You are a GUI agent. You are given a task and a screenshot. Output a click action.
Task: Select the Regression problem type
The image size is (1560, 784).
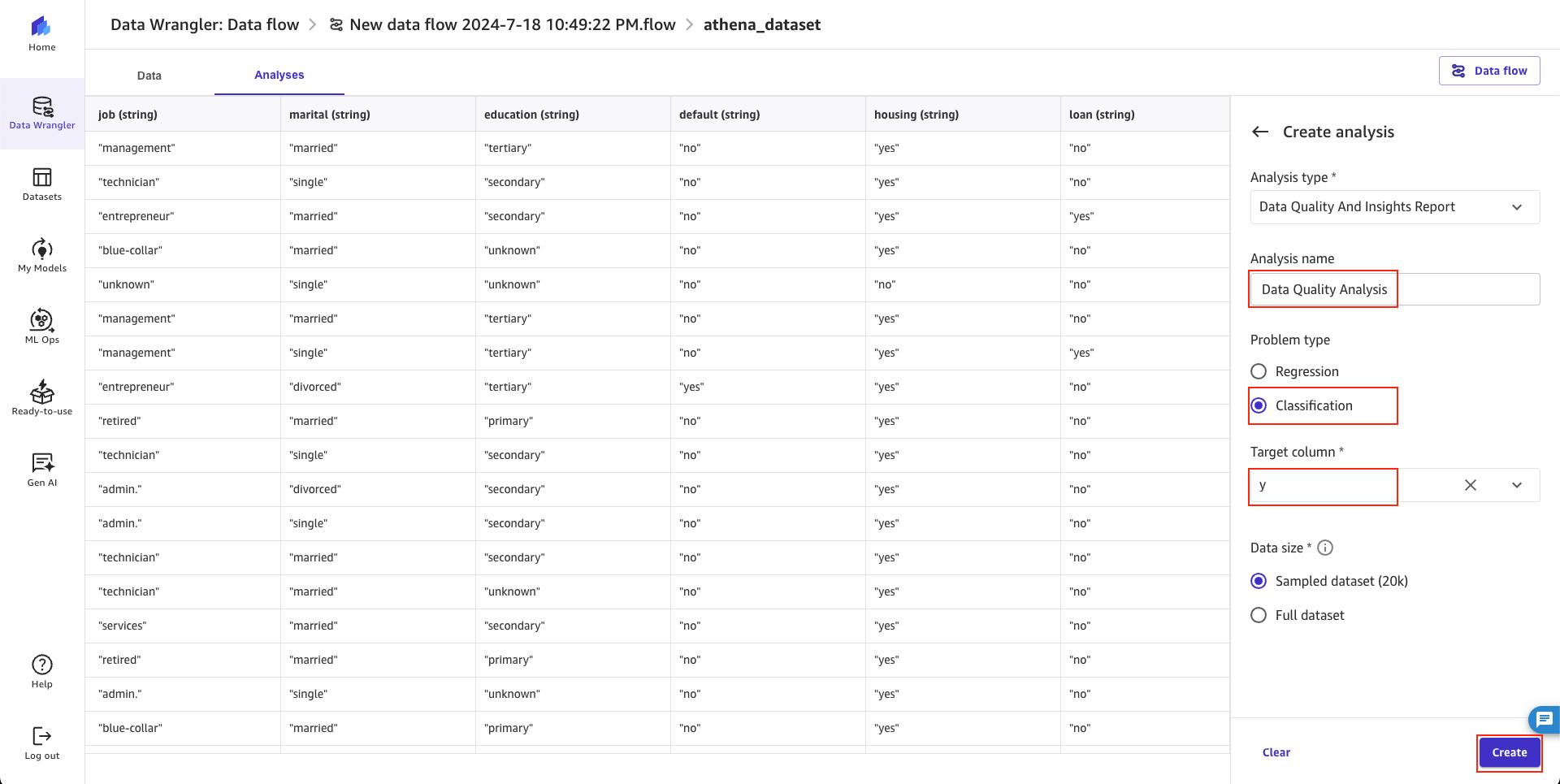coord(1259,371)
